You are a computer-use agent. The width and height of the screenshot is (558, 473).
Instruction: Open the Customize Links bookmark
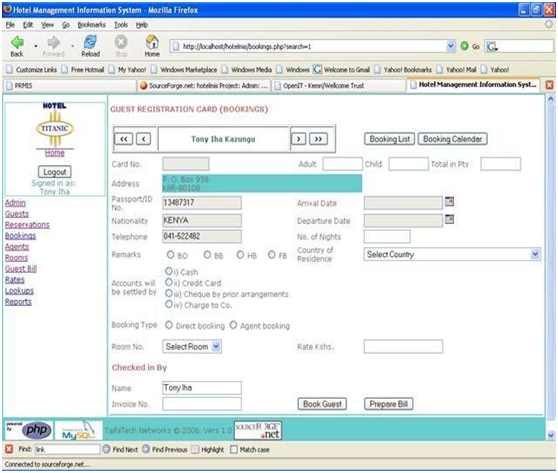click(x=32, y=69)
